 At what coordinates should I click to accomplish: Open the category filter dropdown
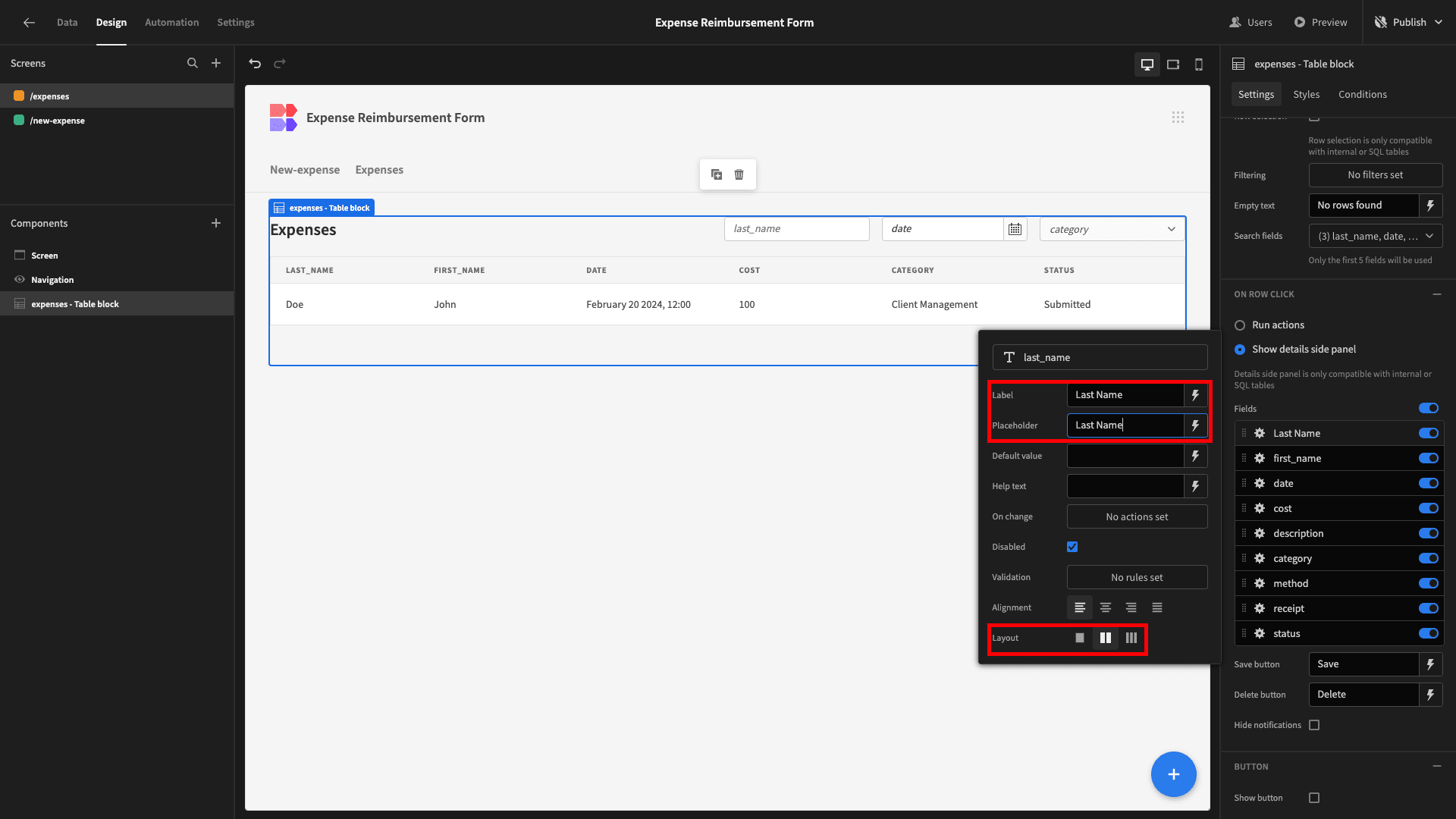pos(1112,229)
